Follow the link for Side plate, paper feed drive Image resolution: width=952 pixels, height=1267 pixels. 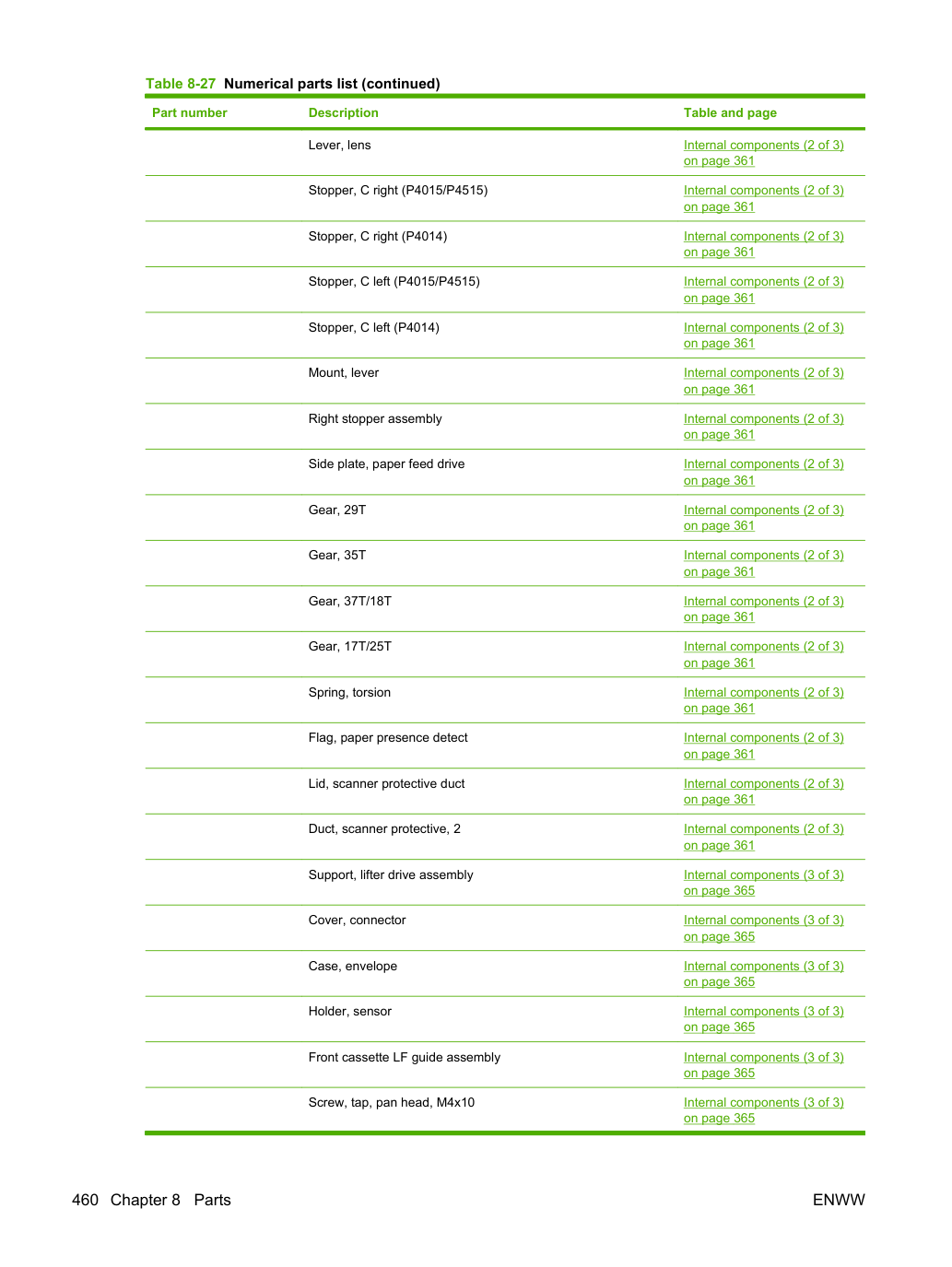tap(763, 473)
